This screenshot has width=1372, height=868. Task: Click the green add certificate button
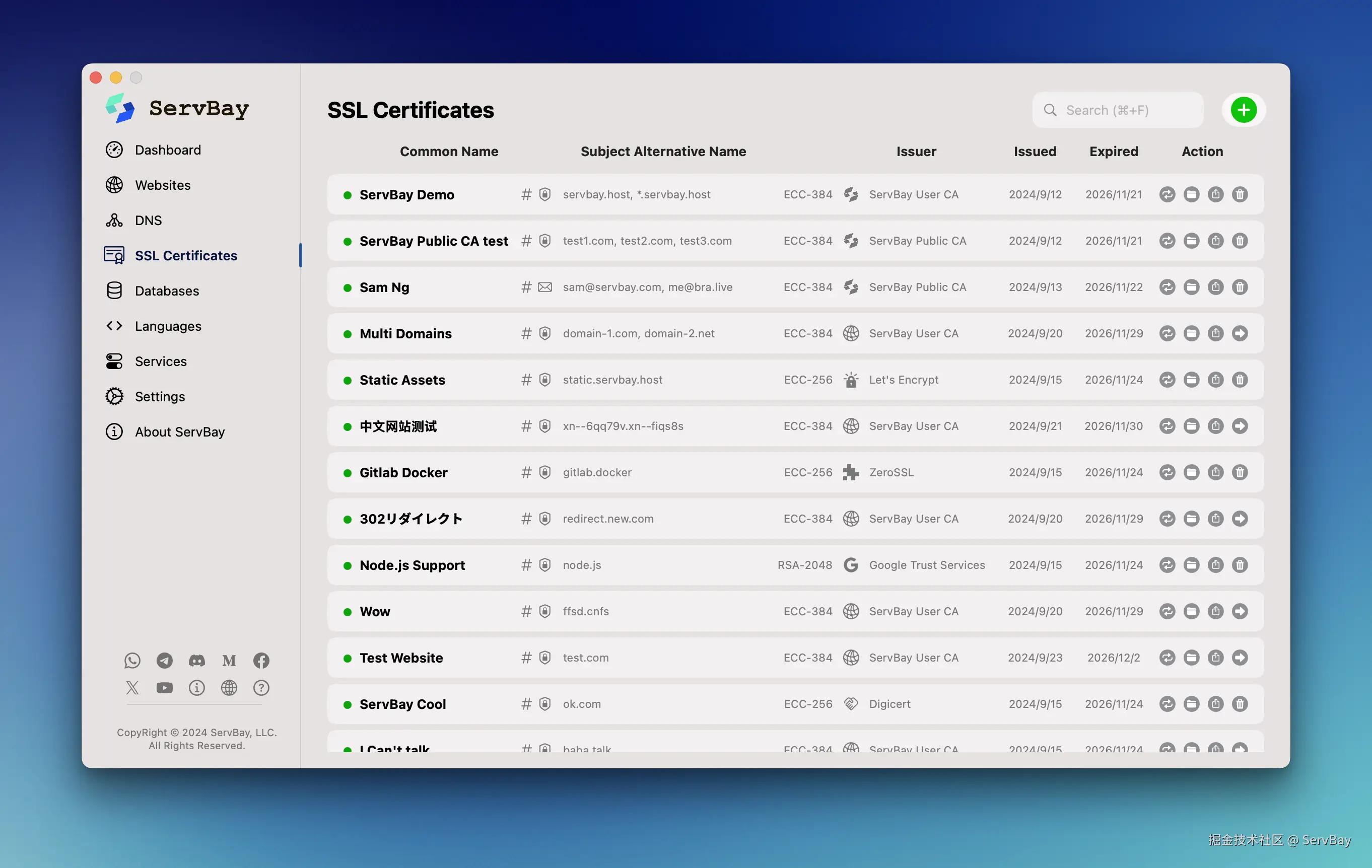pyautogui.click(x=1243, y=110)
